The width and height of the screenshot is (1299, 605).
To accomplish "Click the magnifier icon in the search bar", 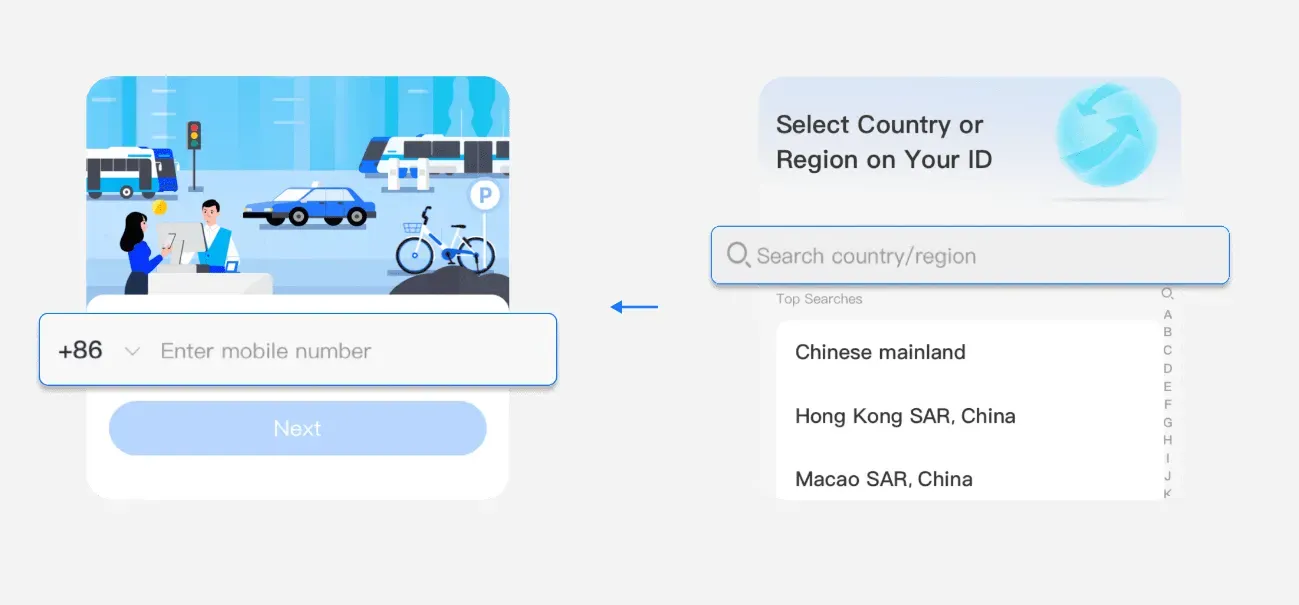I will point(739,255).
